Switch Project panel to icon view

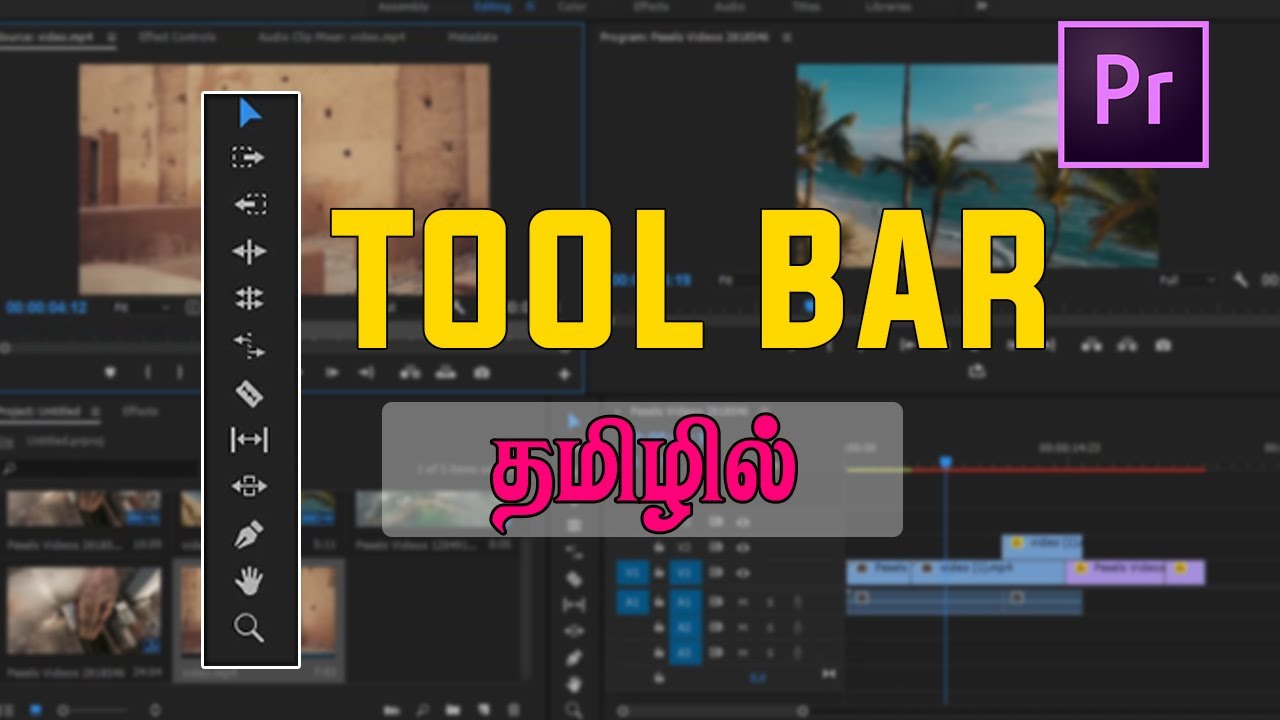pos(36,709)
